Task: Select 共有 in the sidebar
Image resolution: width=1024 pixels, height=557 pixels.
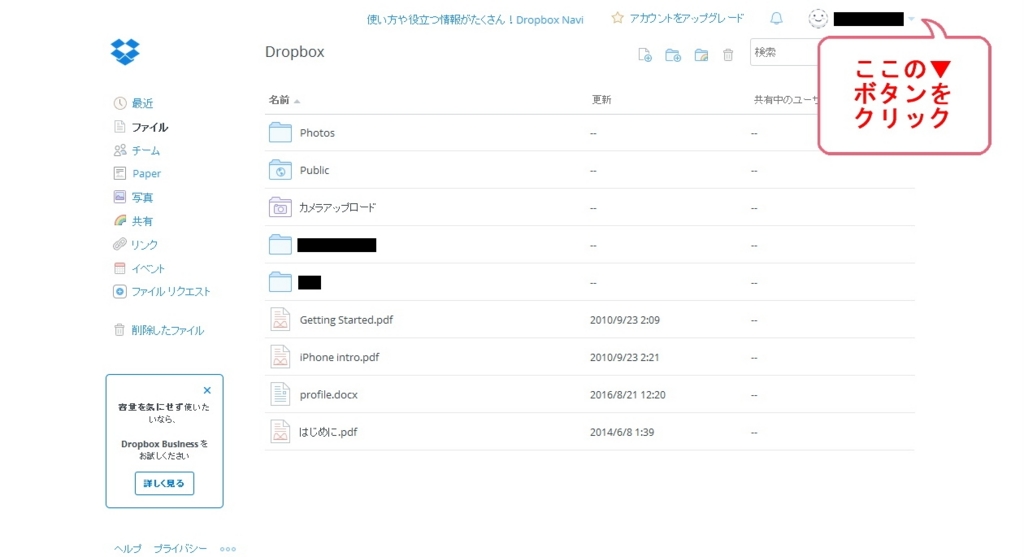Action: (142, 221)
